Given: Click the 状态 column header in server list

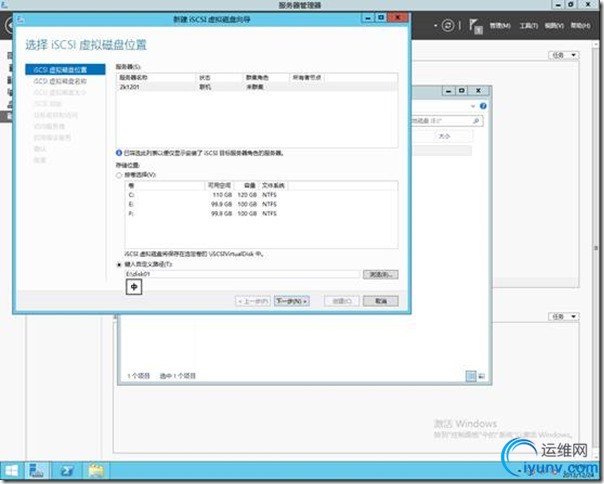Looking at the screenshot, I should 220,77.
